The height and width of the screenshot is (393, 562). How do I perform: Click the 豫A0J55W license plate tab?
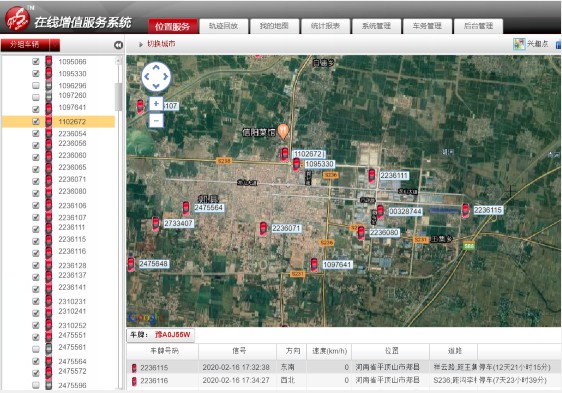(160, 335)
